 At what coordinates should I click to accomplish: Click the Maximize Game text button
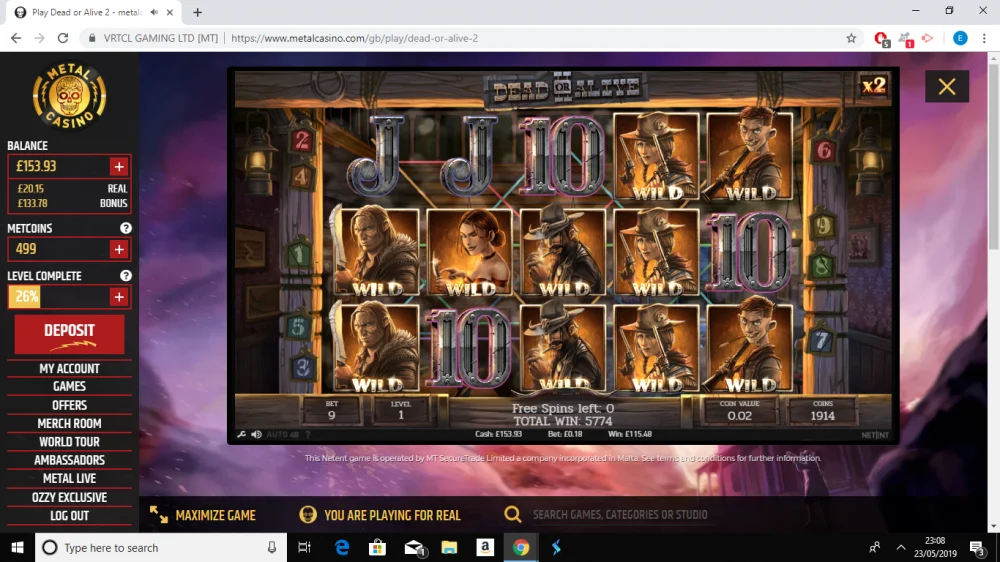click(x=216, y=515)
